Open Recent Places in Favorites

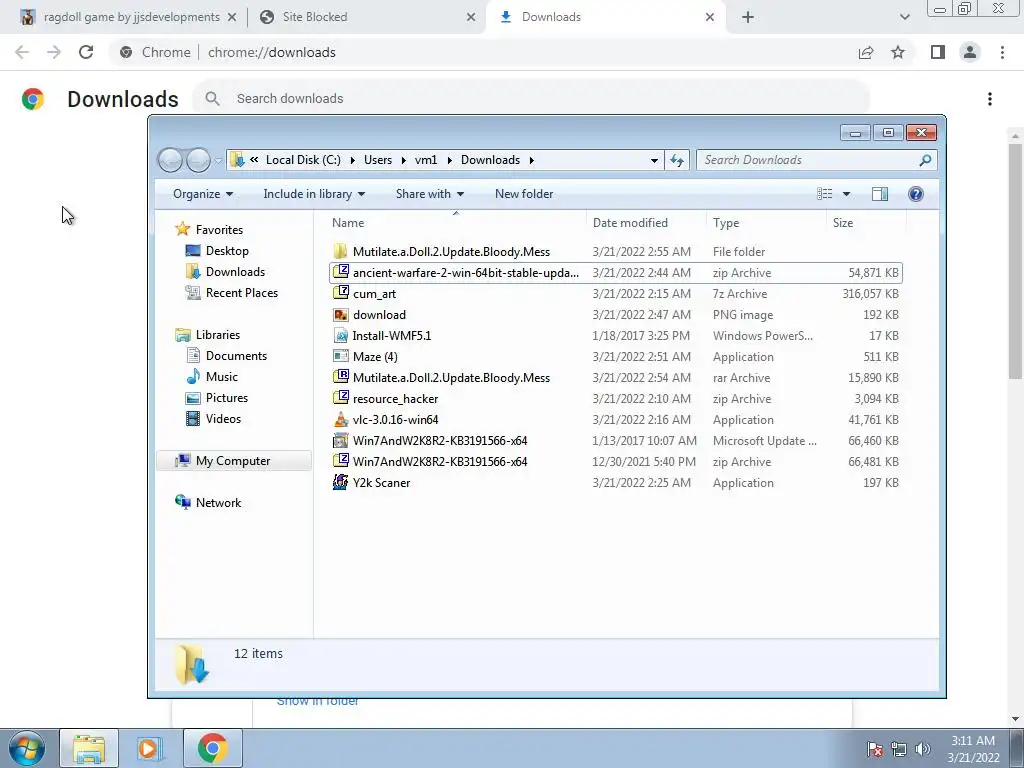[x=242, y=293]
